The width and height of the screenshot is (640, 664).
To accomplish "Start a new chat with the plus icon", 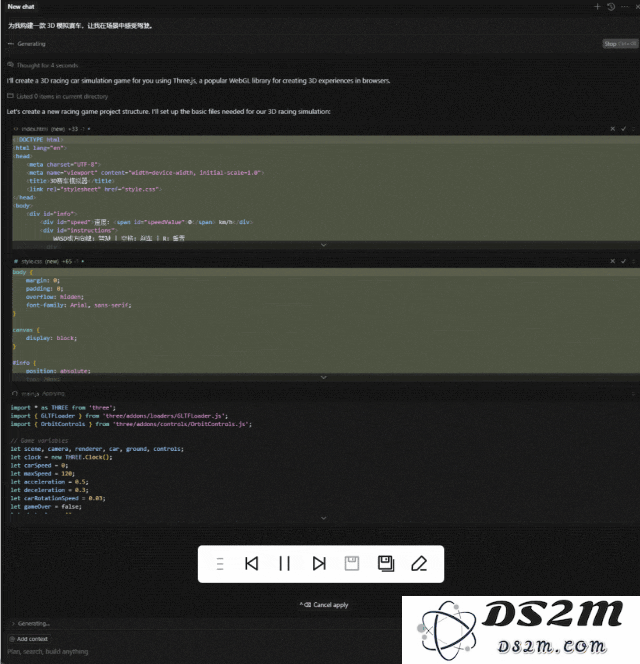I will (x=597, y=7).
